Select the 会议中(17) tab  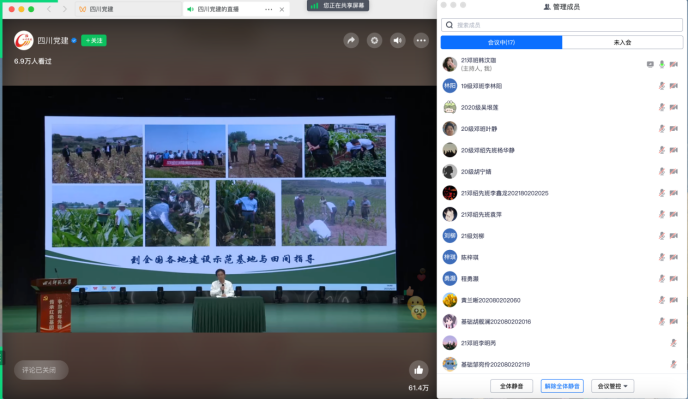click(x=501, y=43)
